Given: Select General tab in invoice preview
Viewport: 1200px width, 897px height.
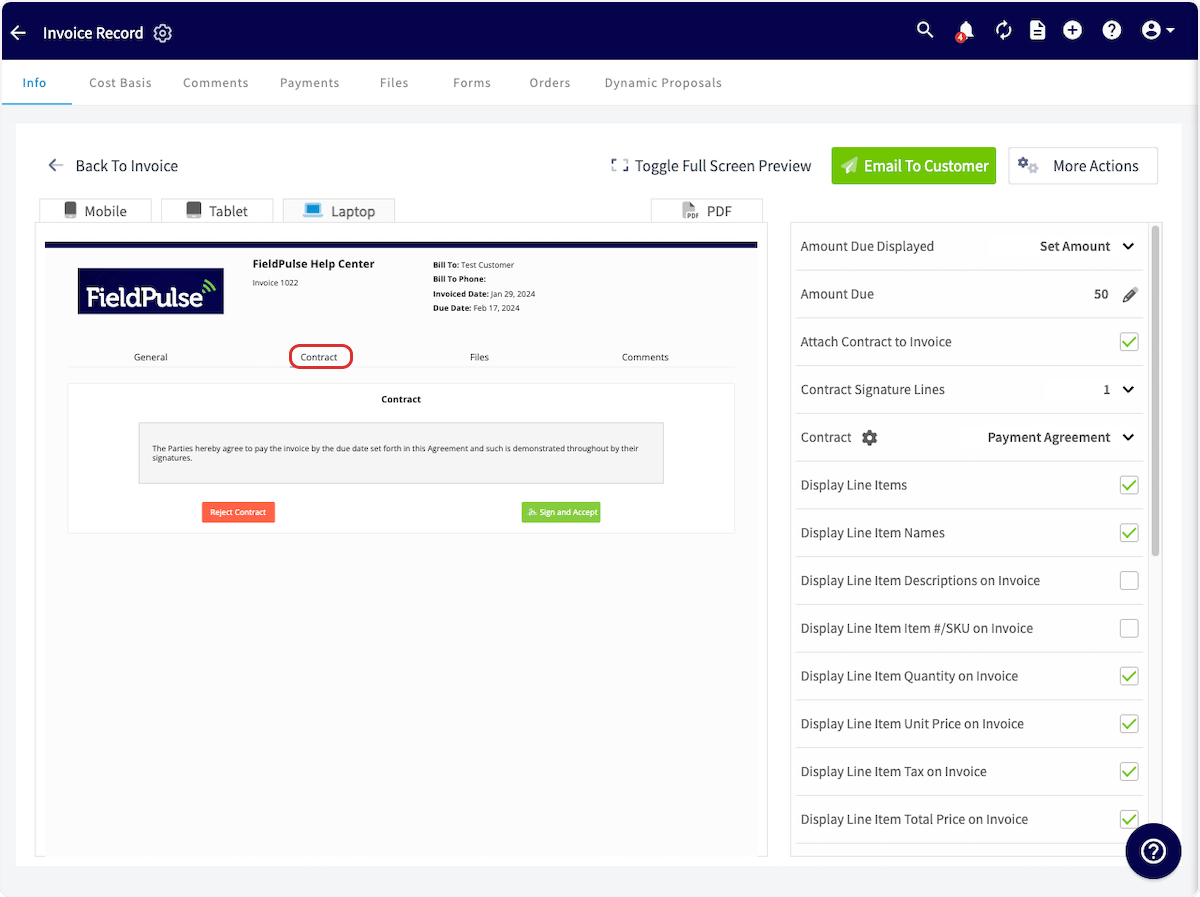Looking at the screenshot, I should coord(151,357).
